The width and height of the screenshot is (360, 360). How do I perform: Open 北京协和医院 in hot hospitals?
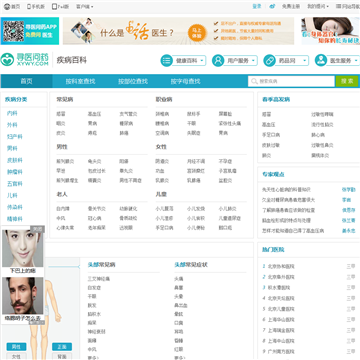point(281,267)
